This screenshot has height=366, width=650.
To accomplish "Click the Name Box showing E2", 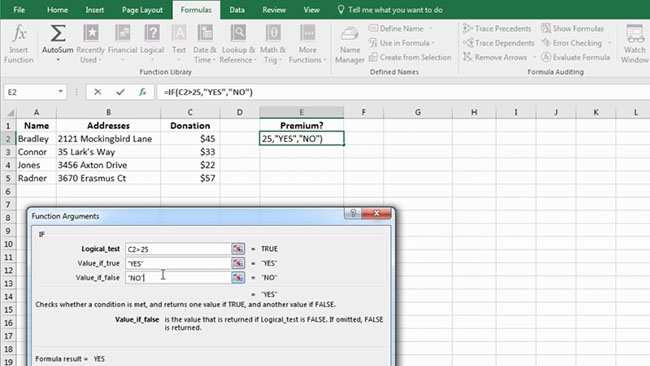I will coord(30,92).
